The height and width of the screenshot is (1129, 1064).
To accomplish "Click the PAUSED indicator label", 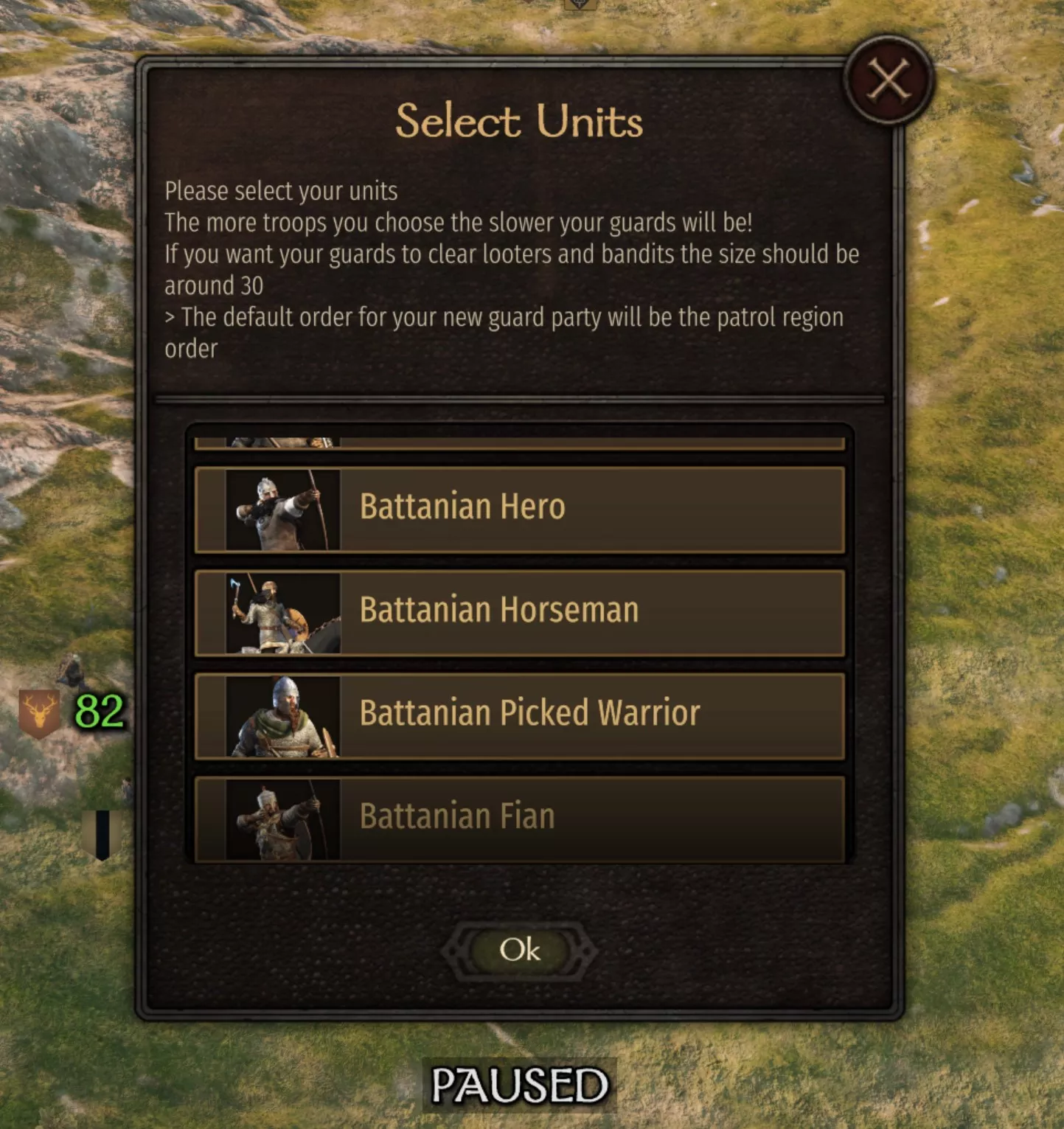I will click(x=519, y=1085).
